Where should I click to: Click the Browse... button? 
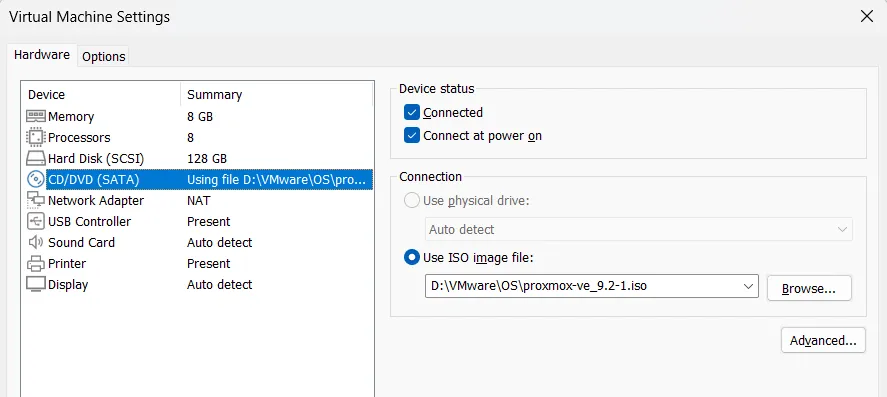809,288
